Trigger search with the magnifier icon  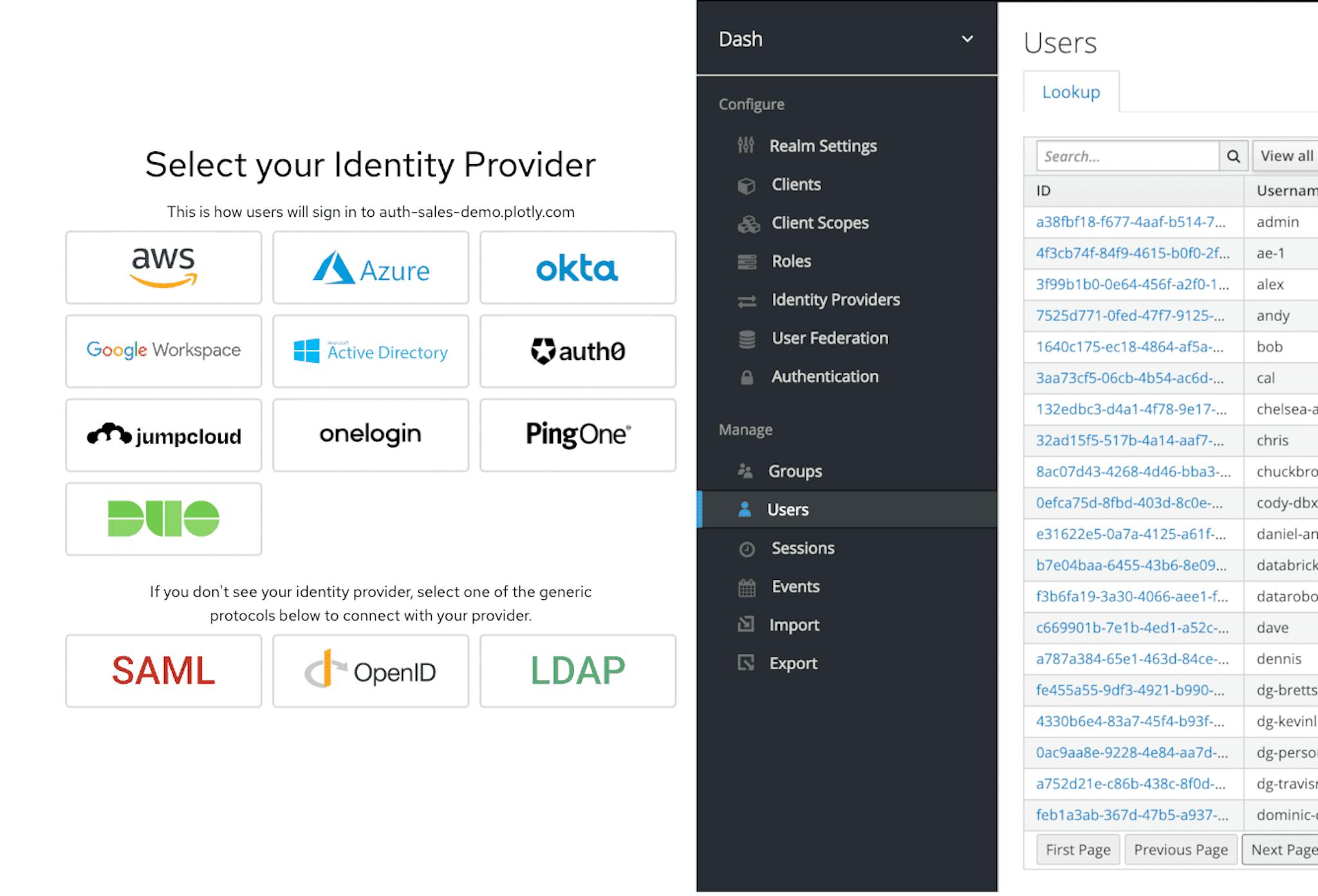pos(1233,156)
